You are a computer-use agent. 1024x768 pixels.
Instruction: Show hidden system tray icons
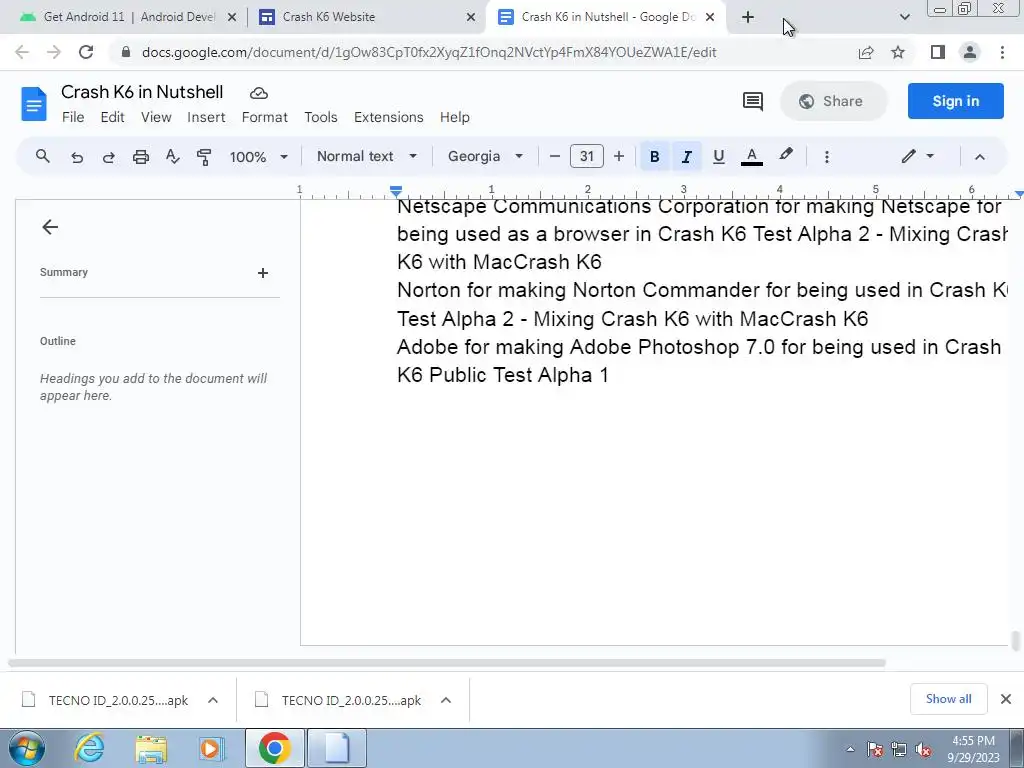pos(850,750)
